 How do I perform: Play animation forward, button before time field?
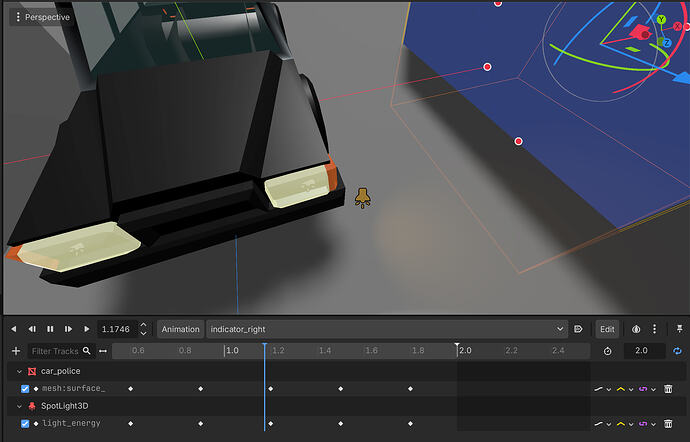click(x=87, y=329)
